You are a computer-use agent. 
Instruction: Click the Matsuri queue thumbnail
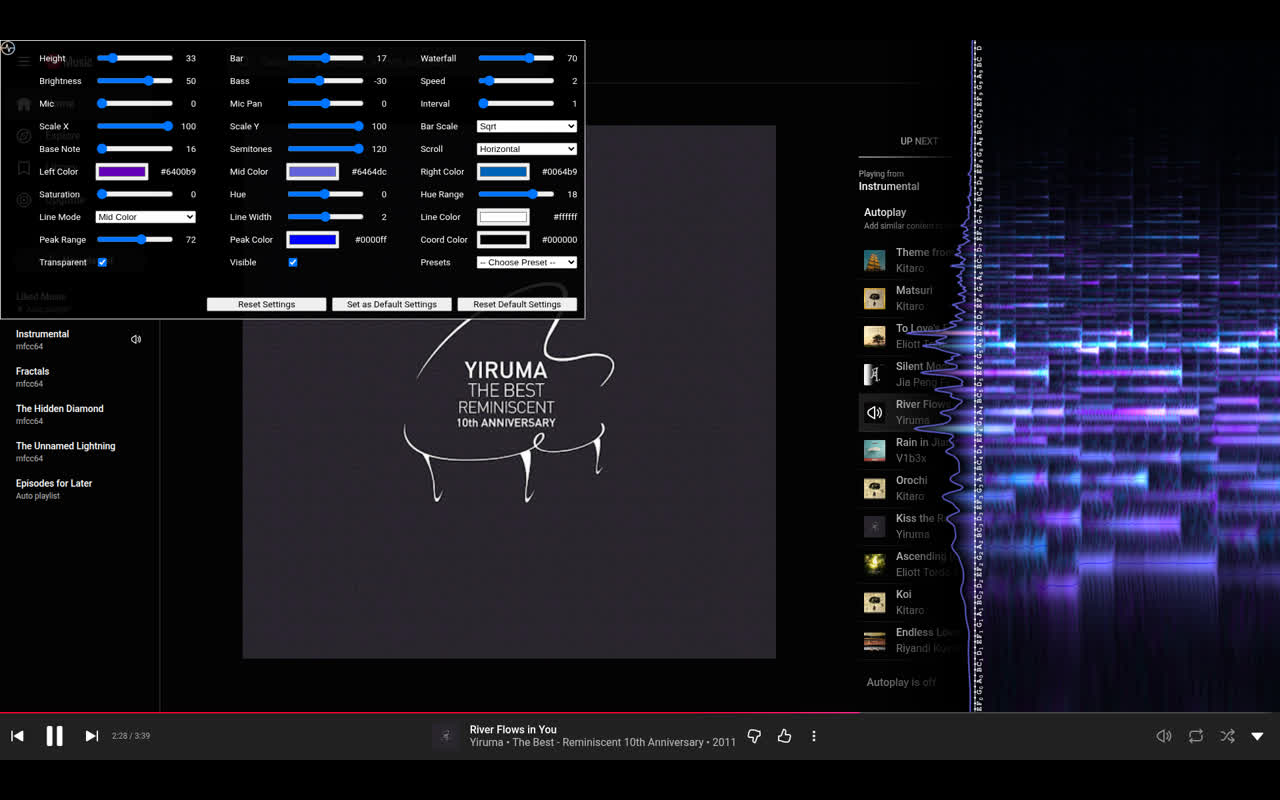point(875,298)
